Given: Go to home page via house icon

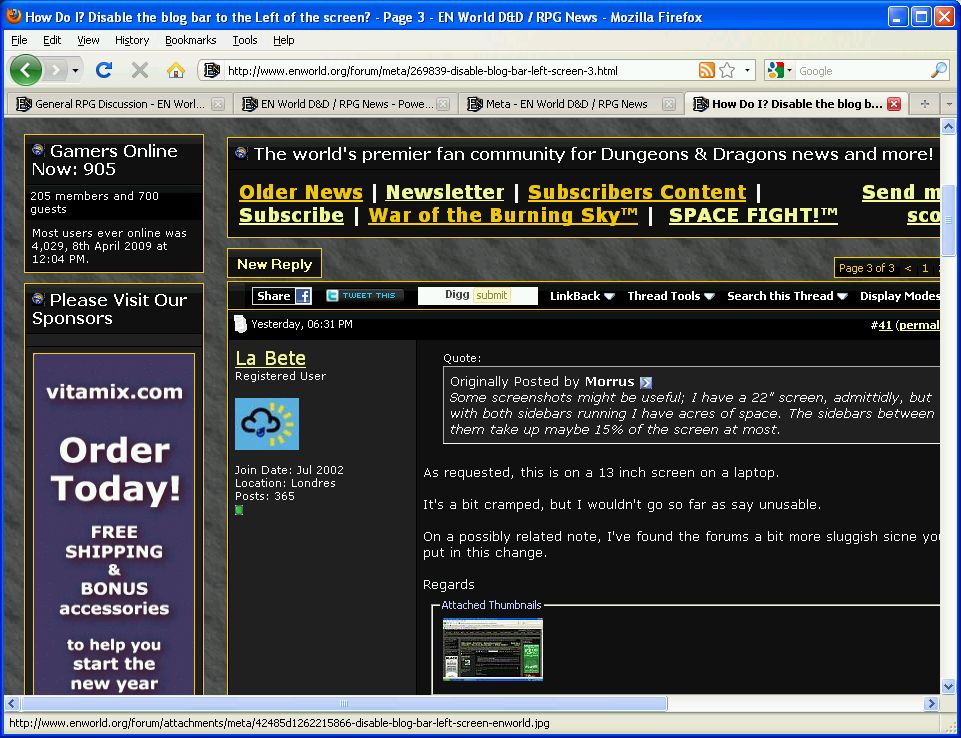Looking at the screenshot, I should point(176,70).
